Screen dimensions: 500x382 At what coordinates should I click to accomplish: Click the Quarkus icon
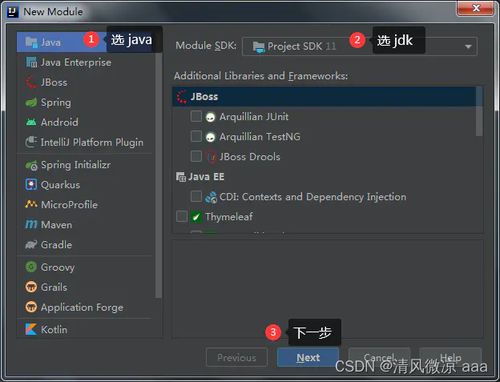click(x=31, y=184)
